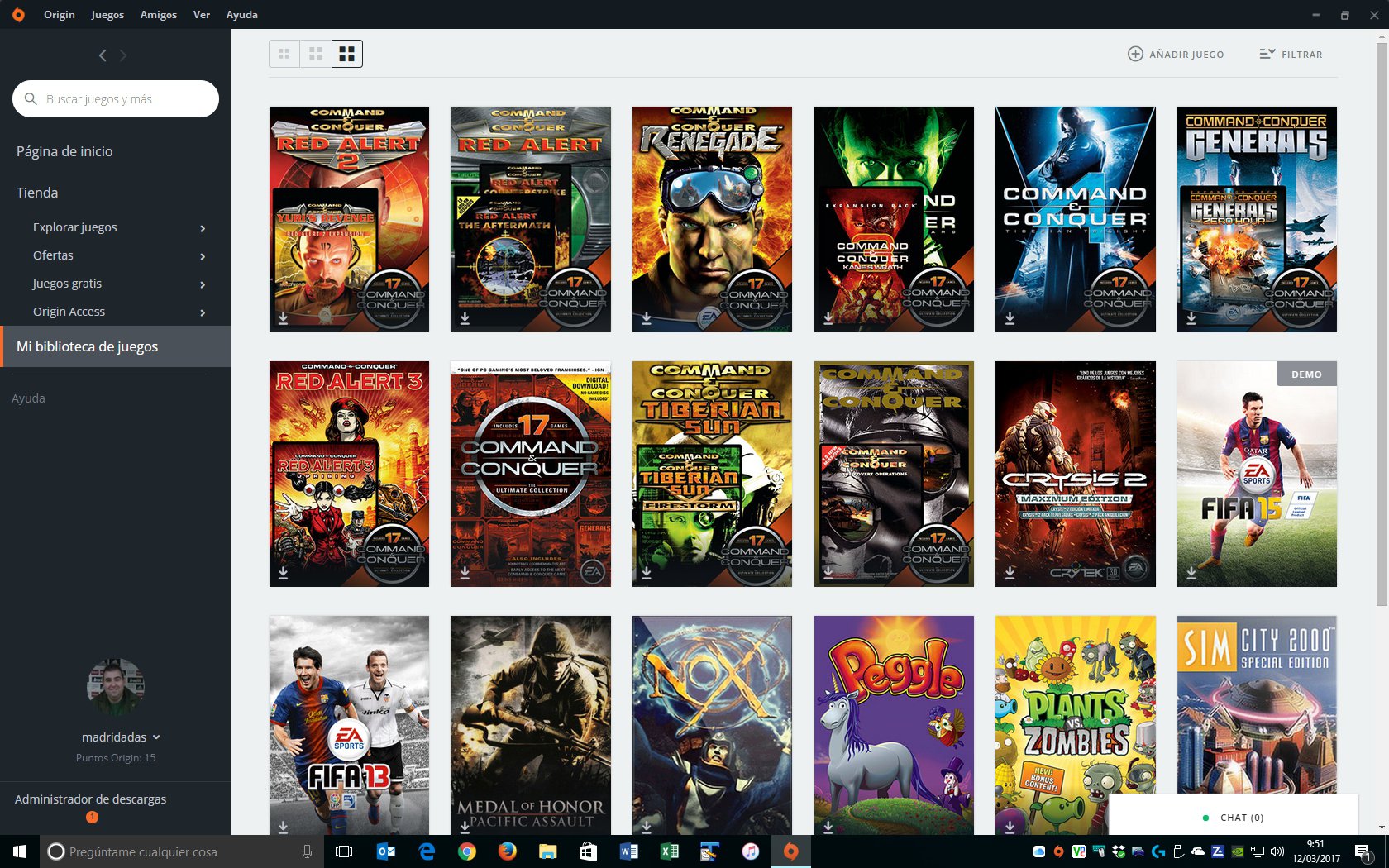This screenshot has width=1389, height=868.
Task: Click the search box Buscar juegos y más
Action: pos(116,99)
